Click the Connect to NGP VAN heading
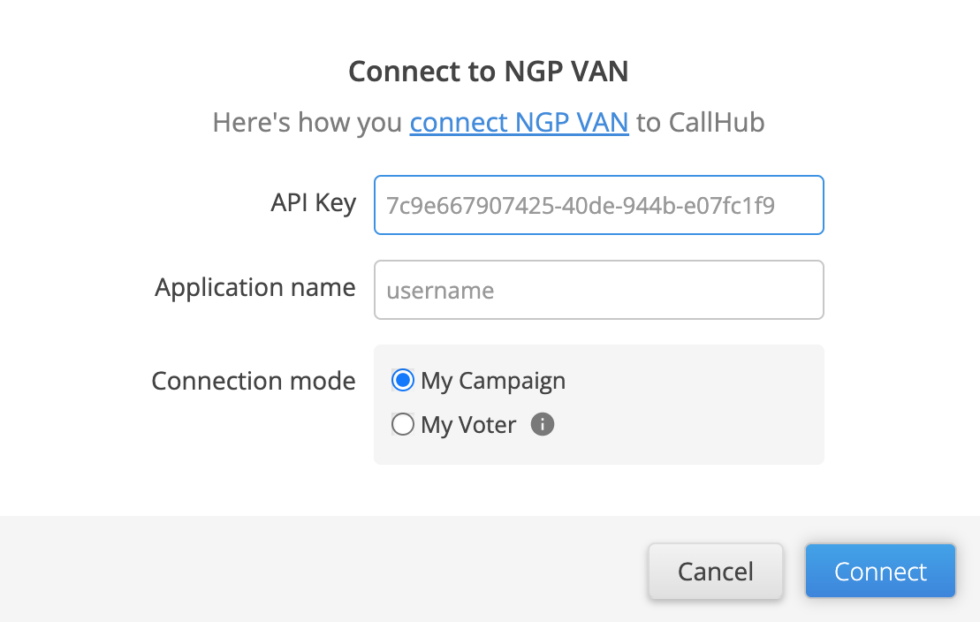Screen dimensions: 980x622 pos(488,71)
